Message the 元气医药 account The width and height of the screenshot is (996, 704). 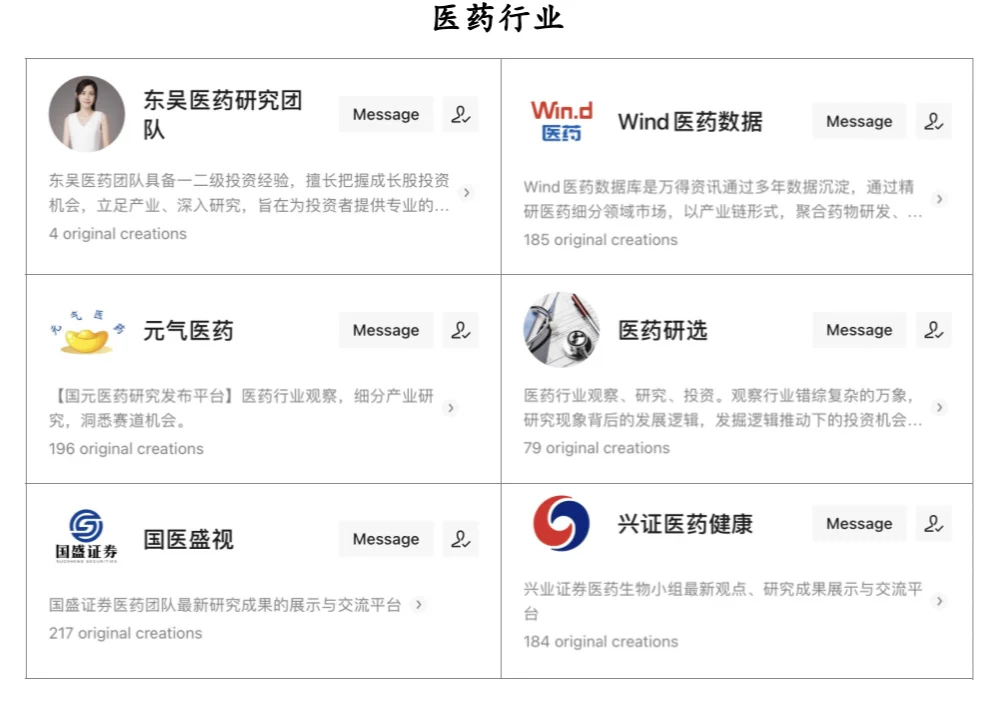coord(386,330)
